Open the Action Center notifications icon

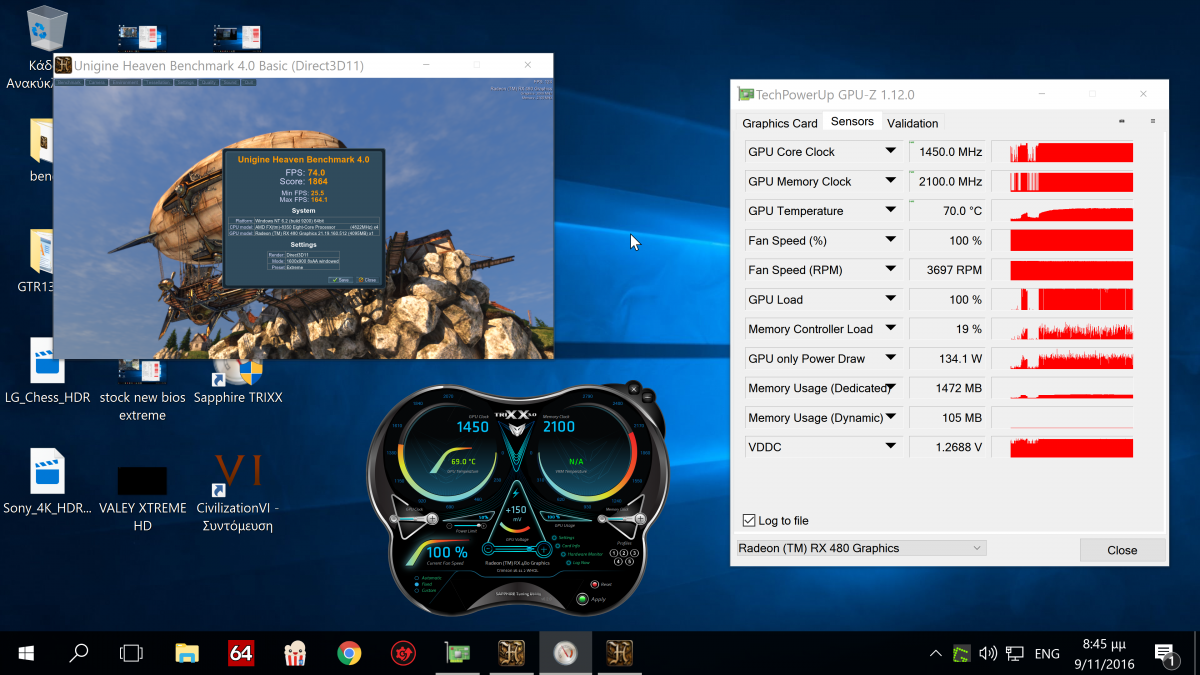(x=1165, y=654)
